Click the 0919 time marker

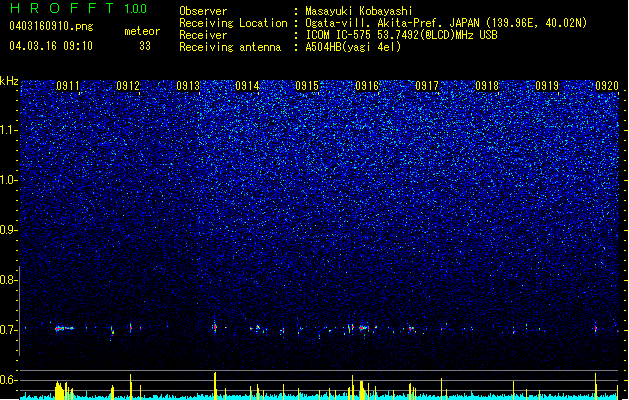point(547,86)
